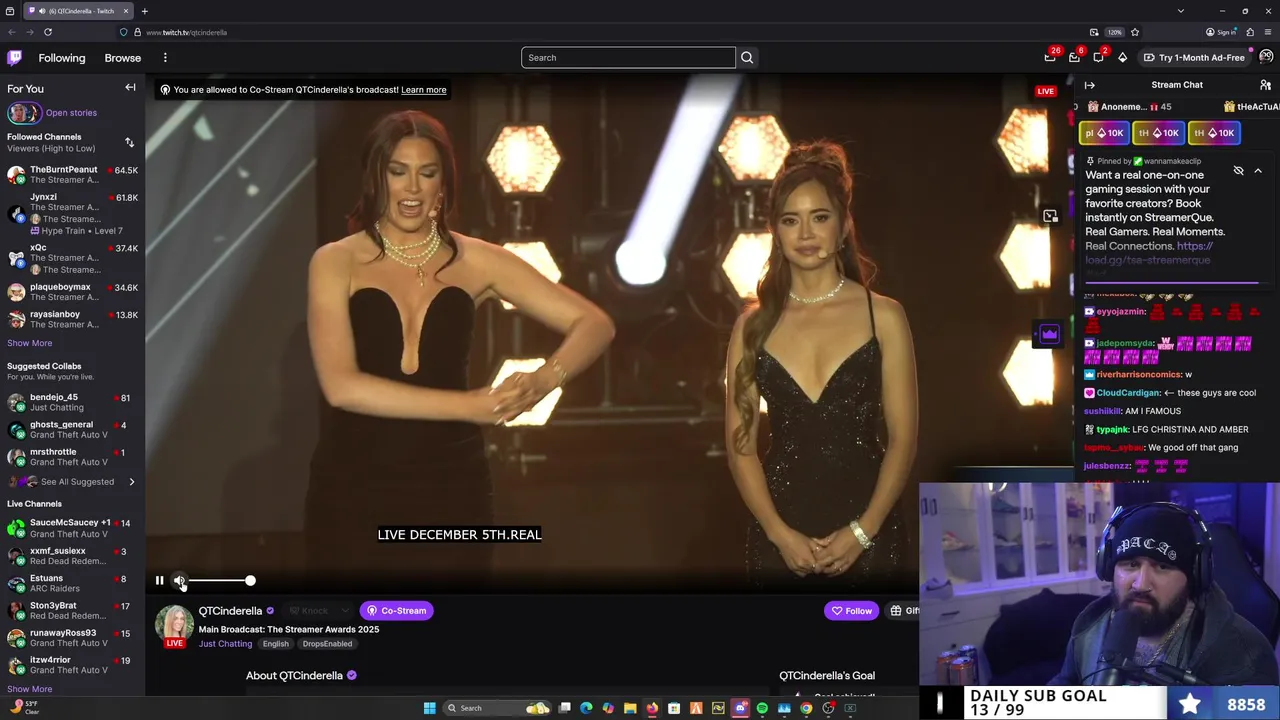Open the user profile avatar menu
The height and width of the screenshot is (720, 1280).
point(1266,57)
